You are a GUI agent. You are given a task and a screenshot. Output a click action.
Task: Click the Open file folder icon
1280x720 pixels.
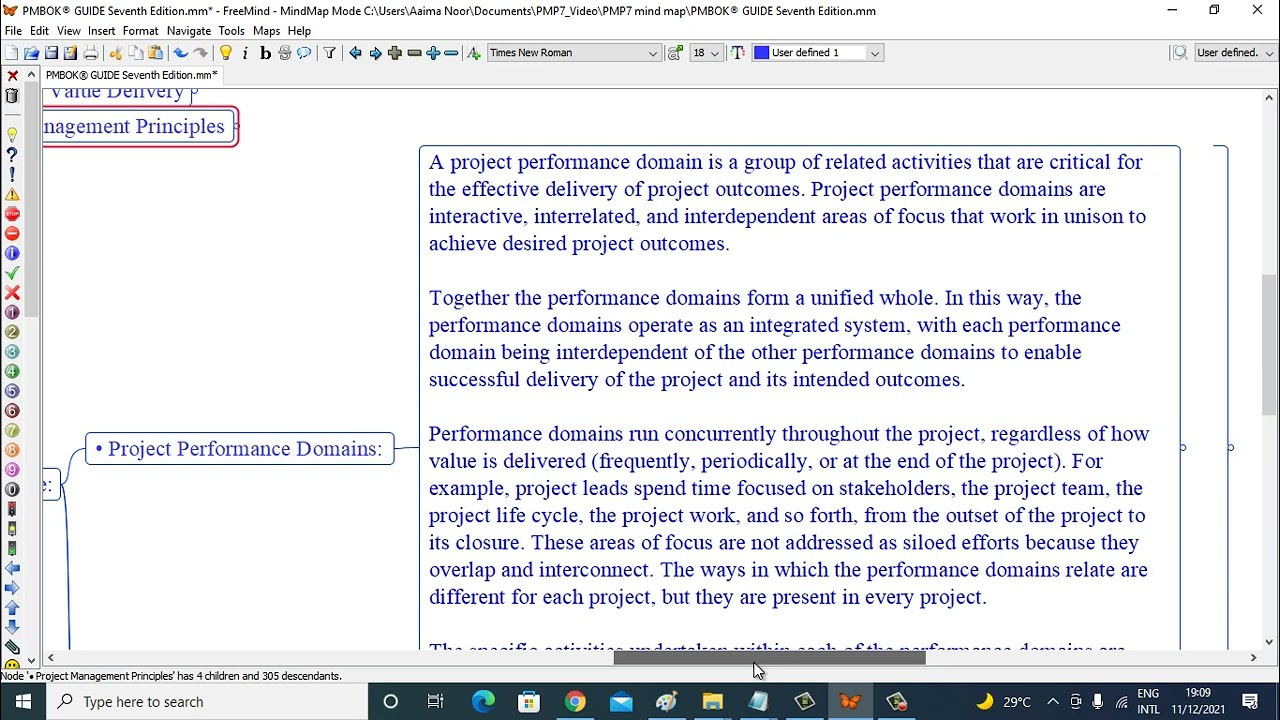[31, 53]
